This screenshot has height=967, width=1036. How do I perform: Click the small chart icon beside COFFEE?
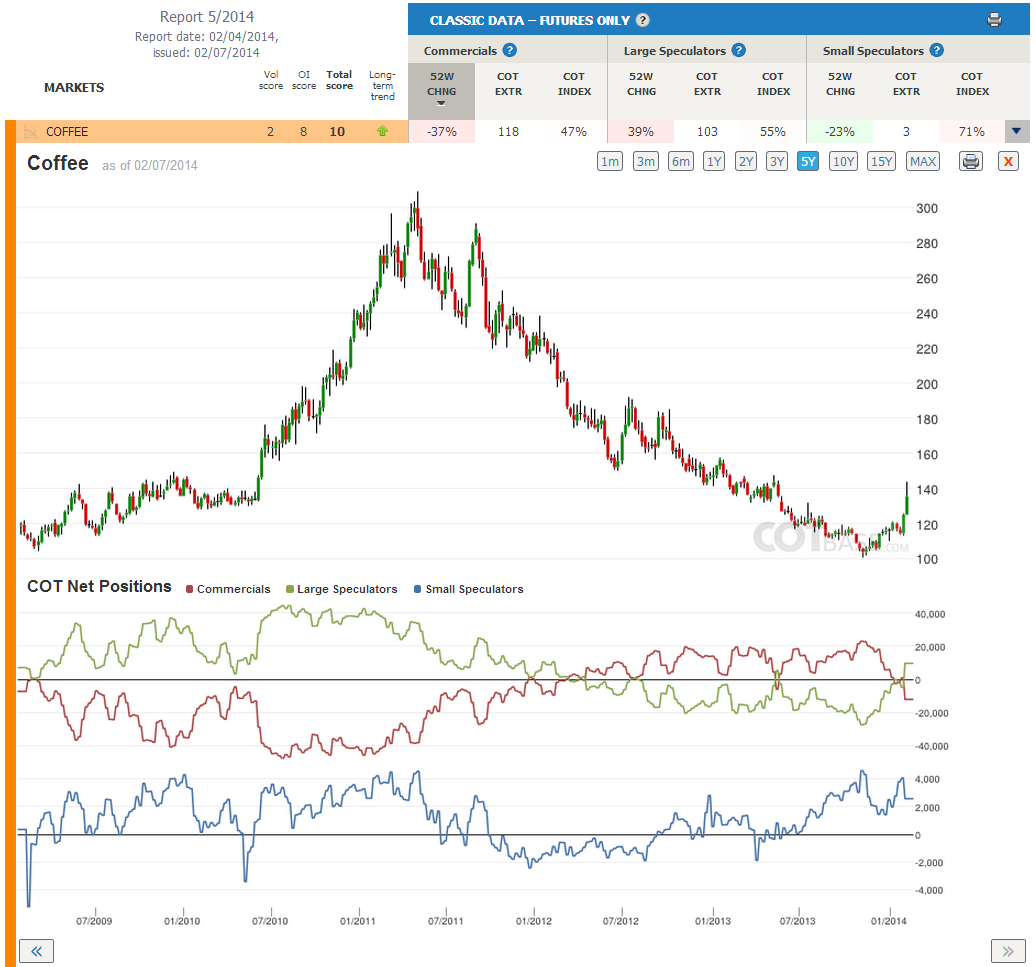[x=30, y=131]
